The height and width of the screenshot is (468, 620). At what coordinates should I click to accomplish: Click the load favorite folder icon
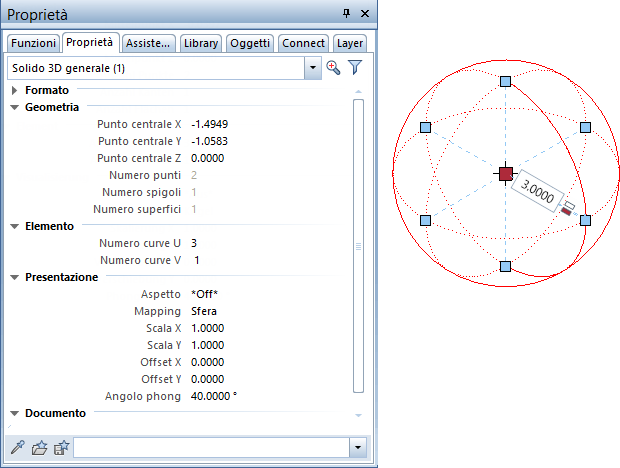click(x=39, y=447)
